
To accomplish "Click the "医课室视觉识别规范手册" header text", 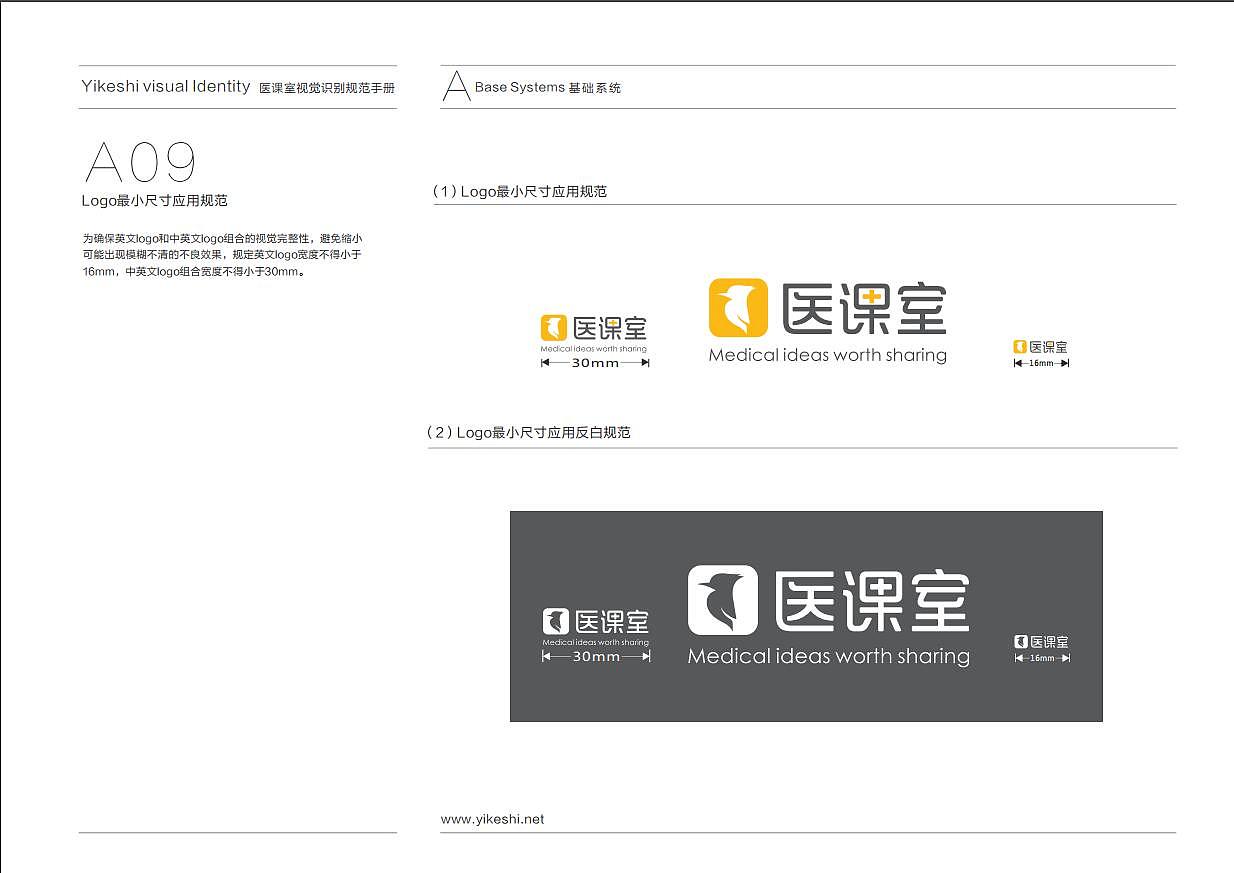I will [327, 89].
